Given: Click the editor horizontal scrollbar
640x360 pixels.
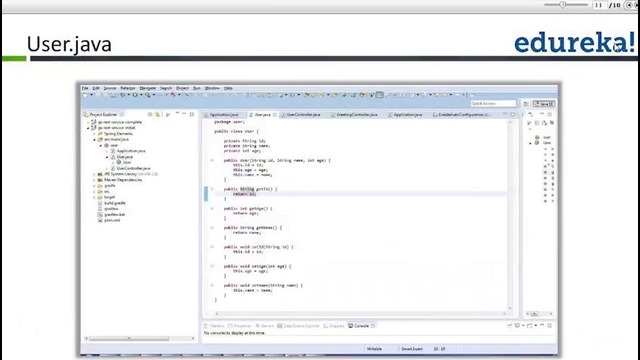Looking at the screenshot, I should [x=360, y=313].
